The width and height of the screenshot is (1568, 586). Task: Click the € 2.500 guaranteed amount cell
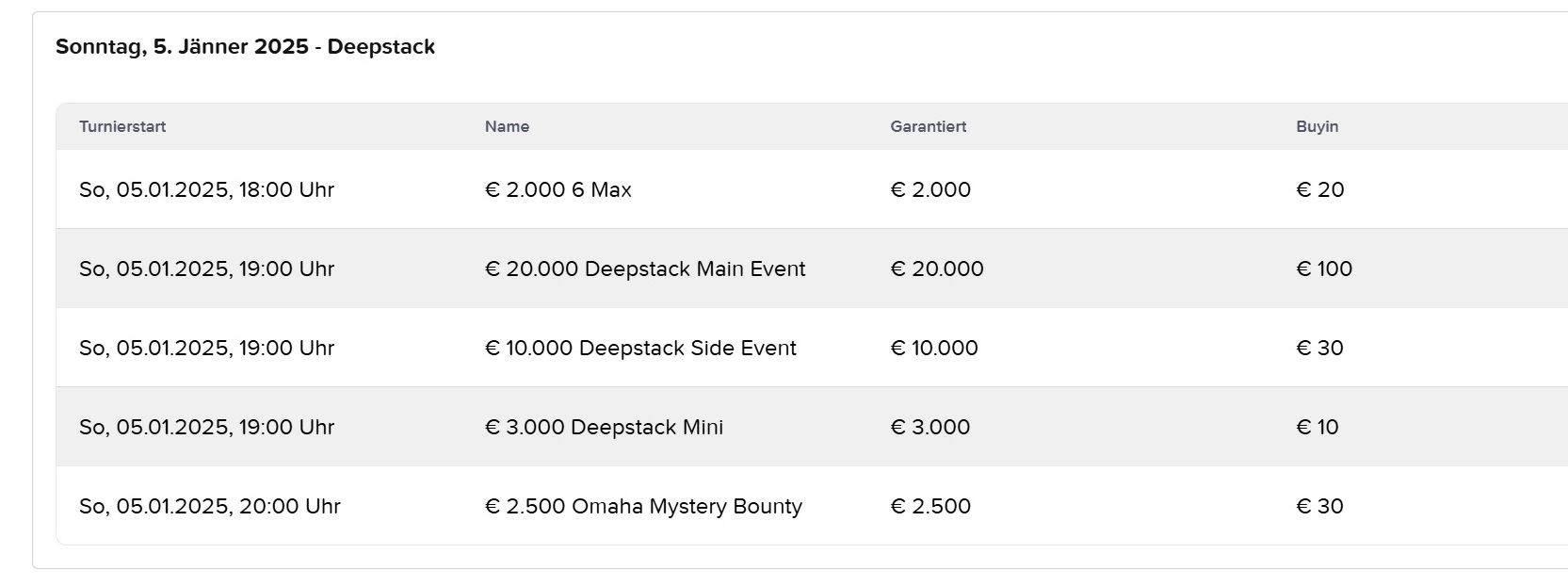click(x=930, y=506)
